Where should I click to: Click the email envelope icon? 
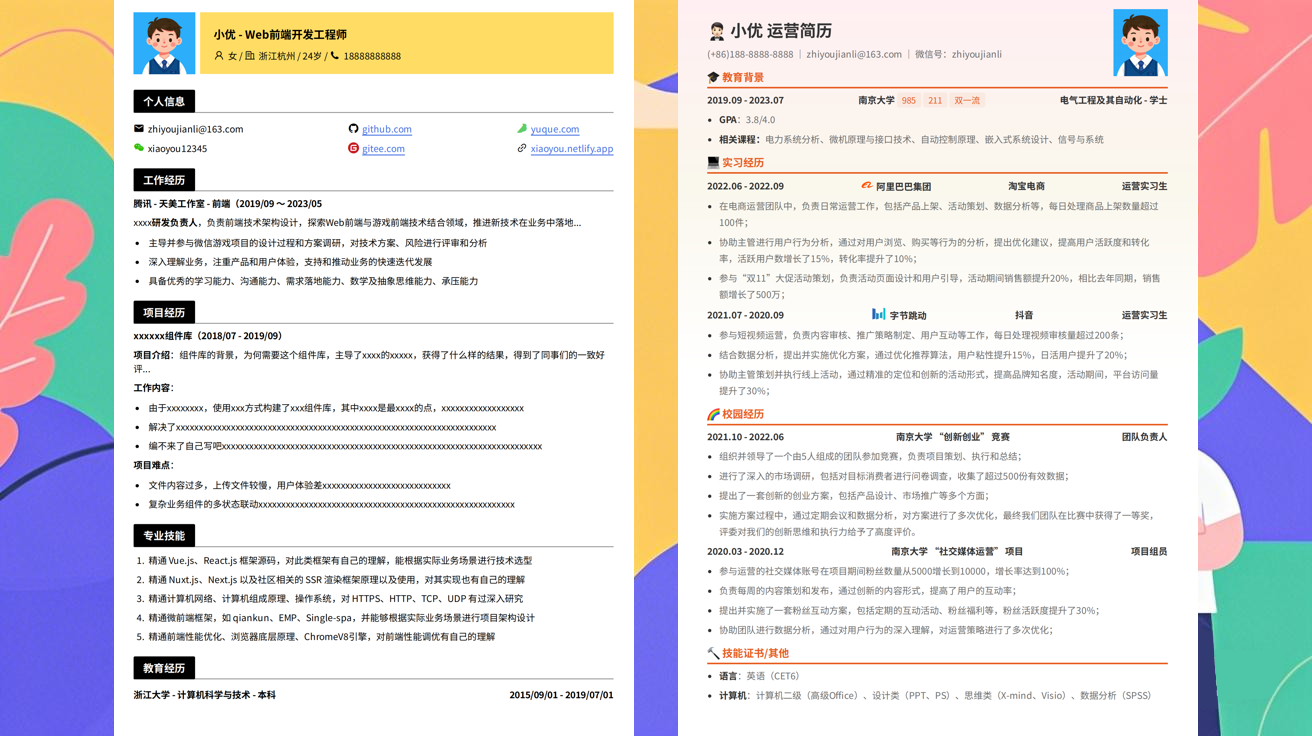coord(139,129)
